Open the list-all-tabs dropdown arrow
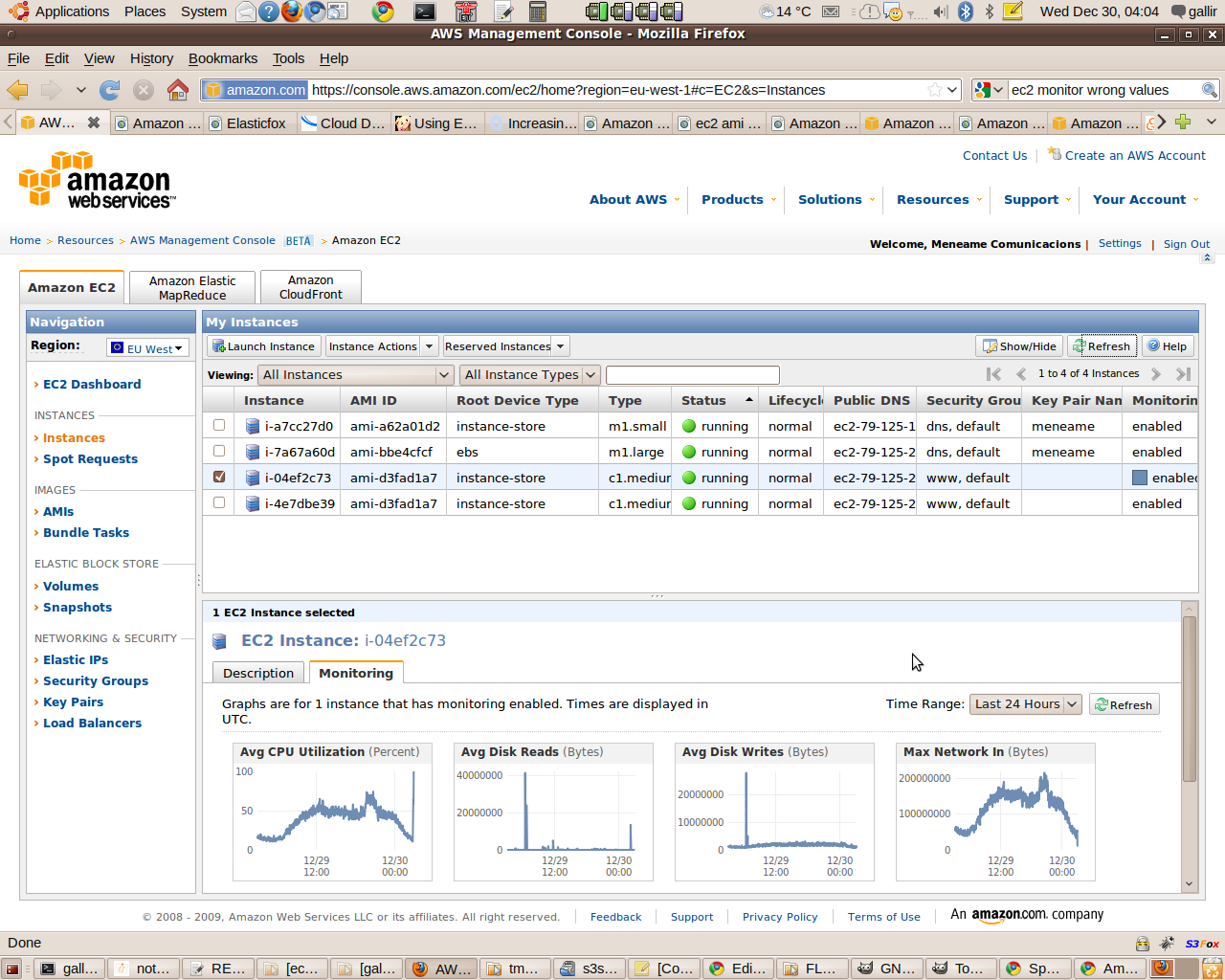The image size is (1225, 980). click(x=1211, y=122)
